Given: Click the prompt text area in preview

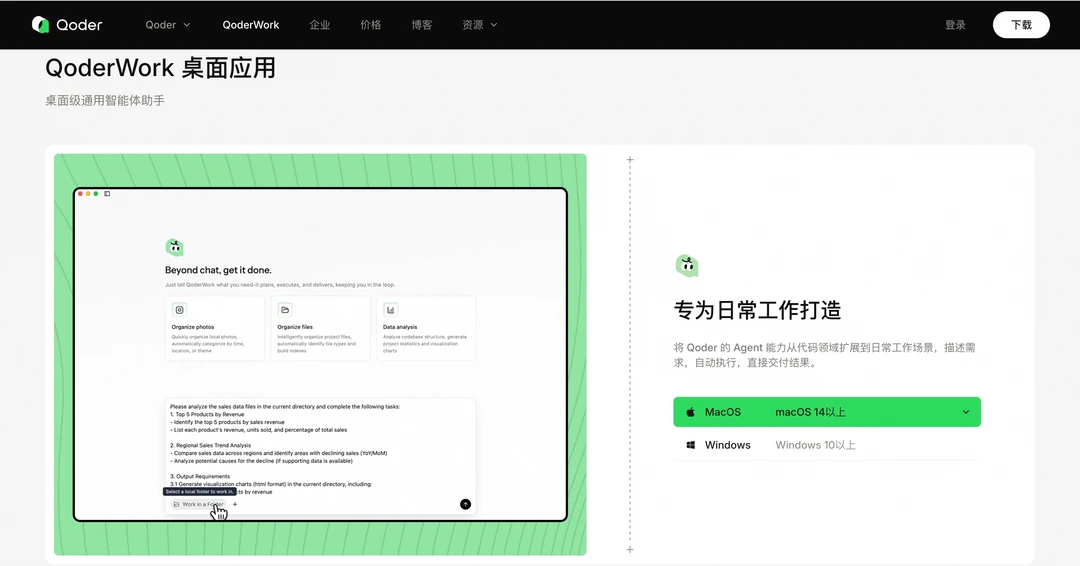Looking at the screenshot, I should (x=320, y=449).
